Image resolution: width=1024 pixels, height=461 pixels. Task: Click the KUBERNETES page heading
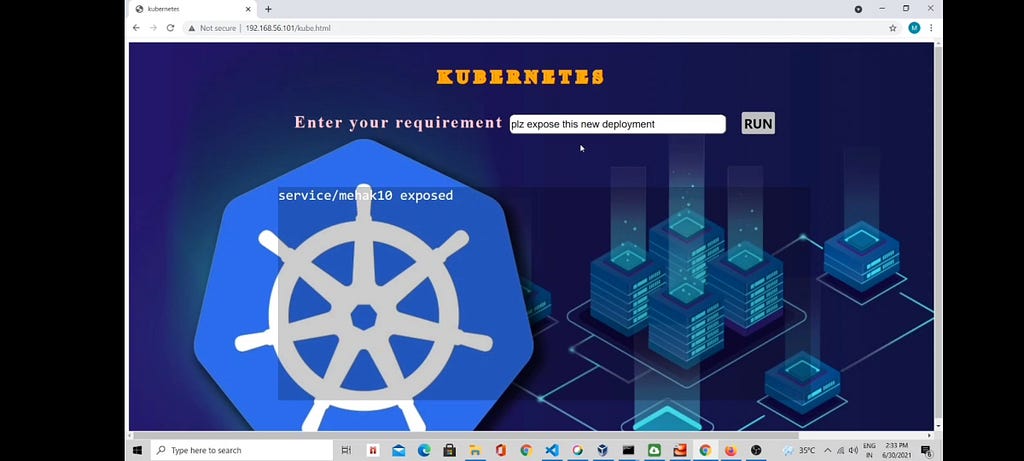(520, 77)
